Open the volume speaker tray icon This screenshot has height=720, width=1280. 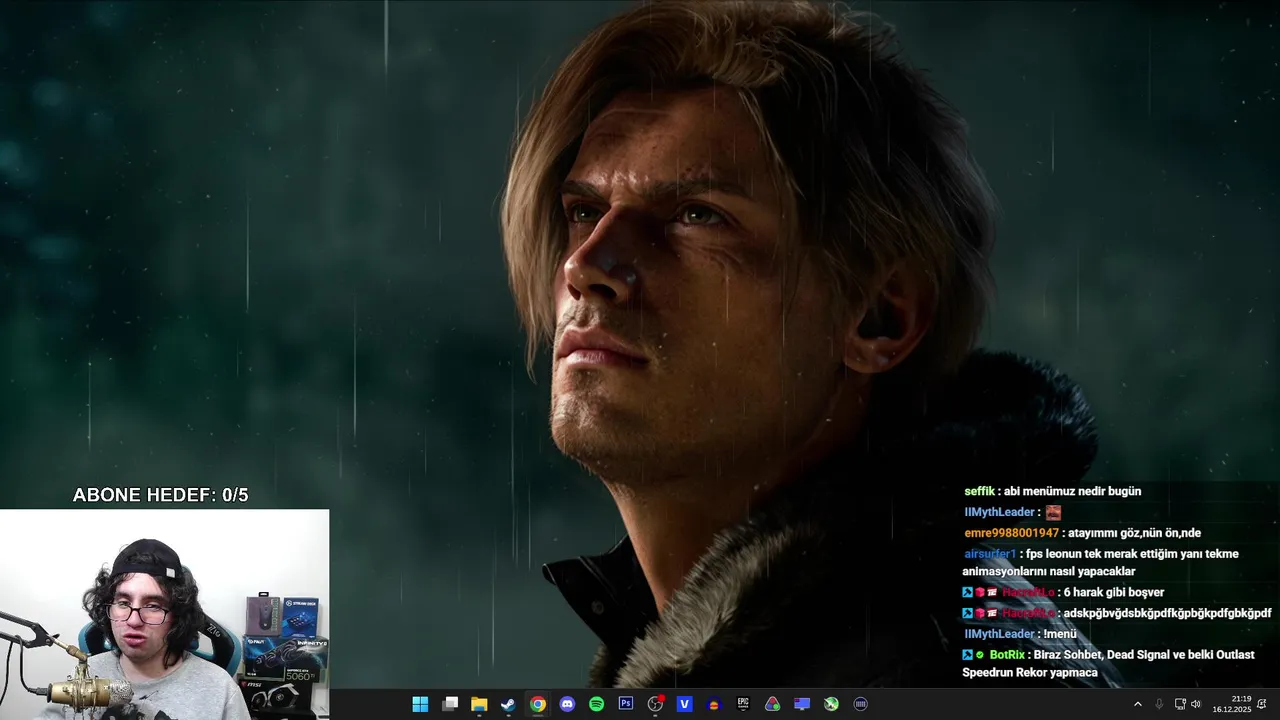[x=1196, y=704]
